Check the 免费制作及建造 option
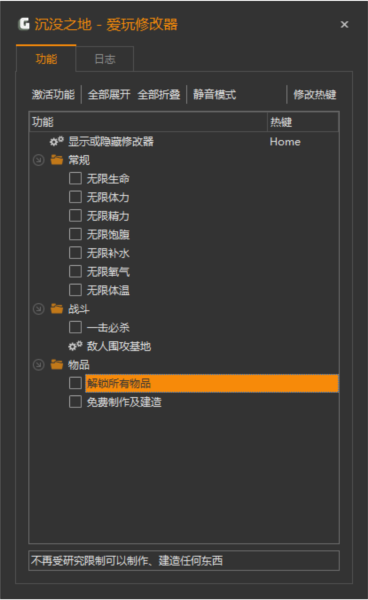368x600 pixels. (x=75, y=402)
